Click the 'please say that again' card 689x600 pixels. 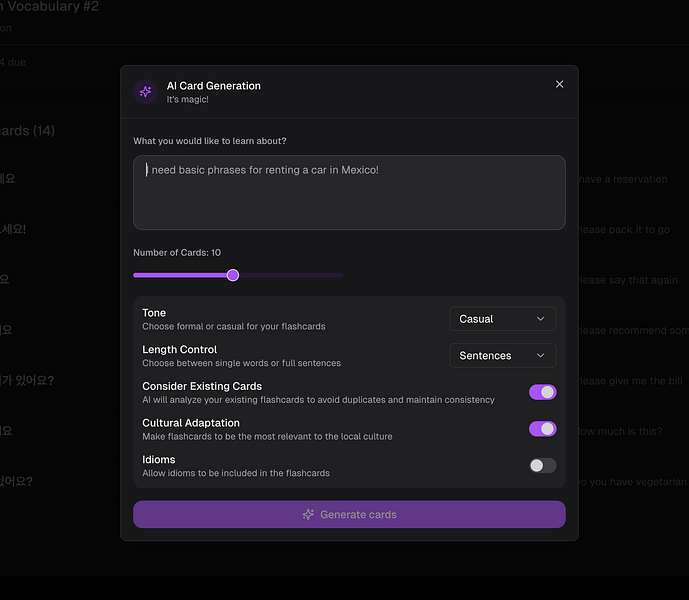[x=630, y=280]
